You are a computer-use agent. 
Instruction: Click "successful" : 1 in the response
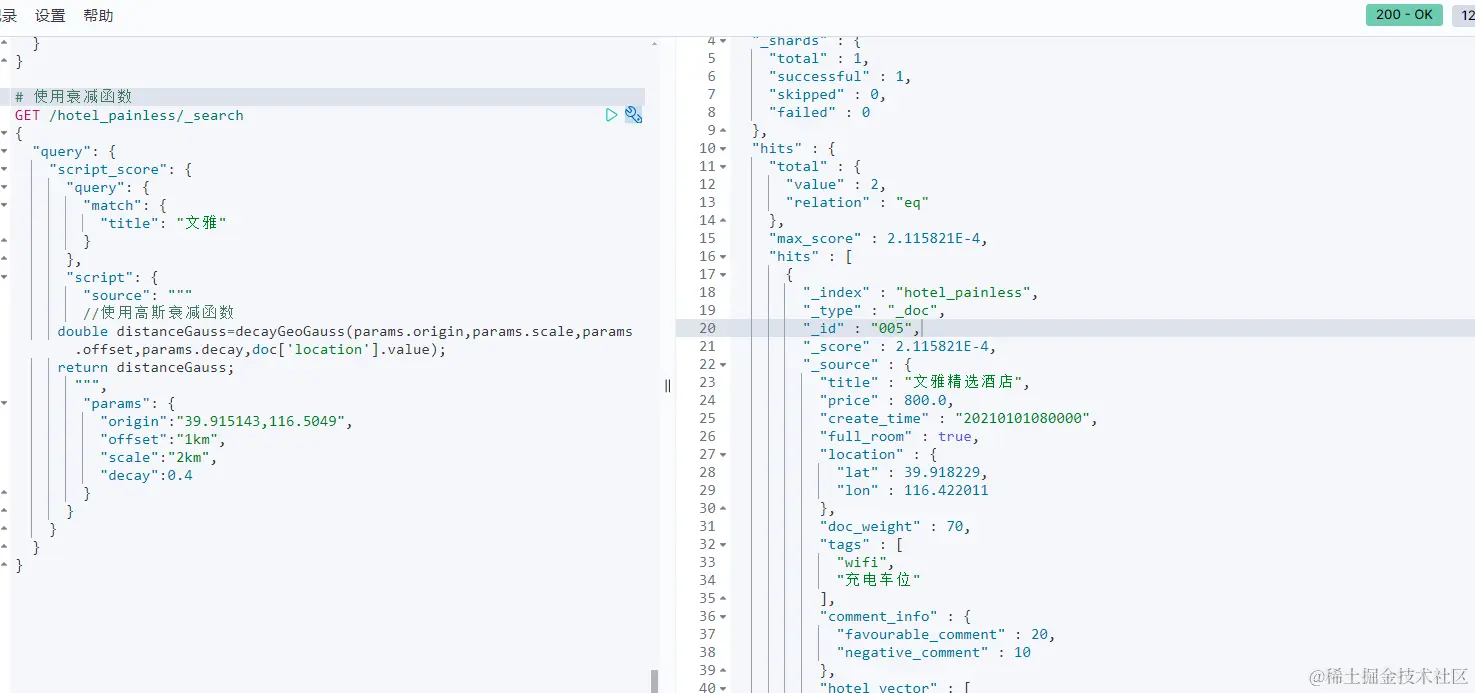click(840, 76)
